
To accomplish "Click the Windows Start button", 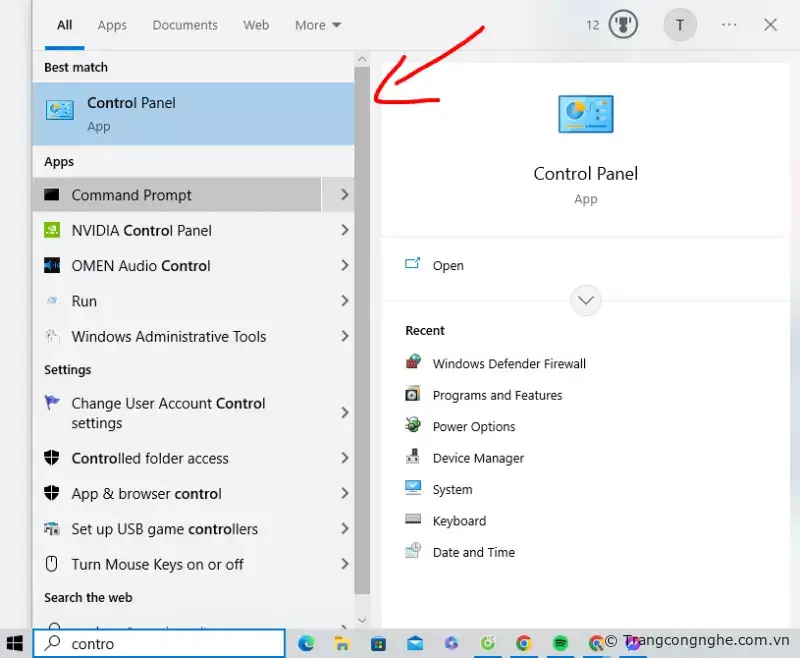I will [x=15, y=643].
